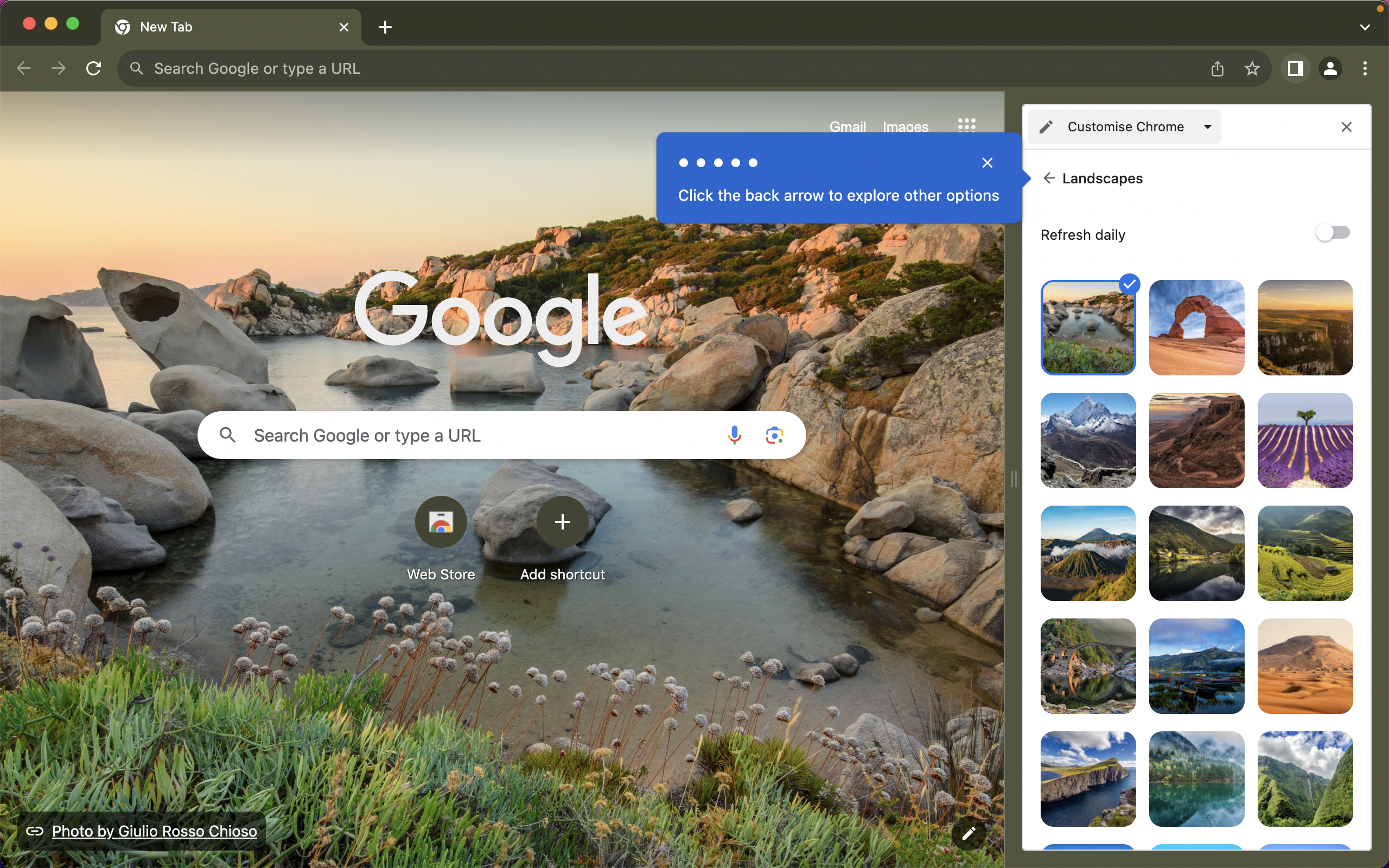Open the profile avatar menu
Image resolution: width=1389 pixels, height=868 pixels.
point(1330,69)
